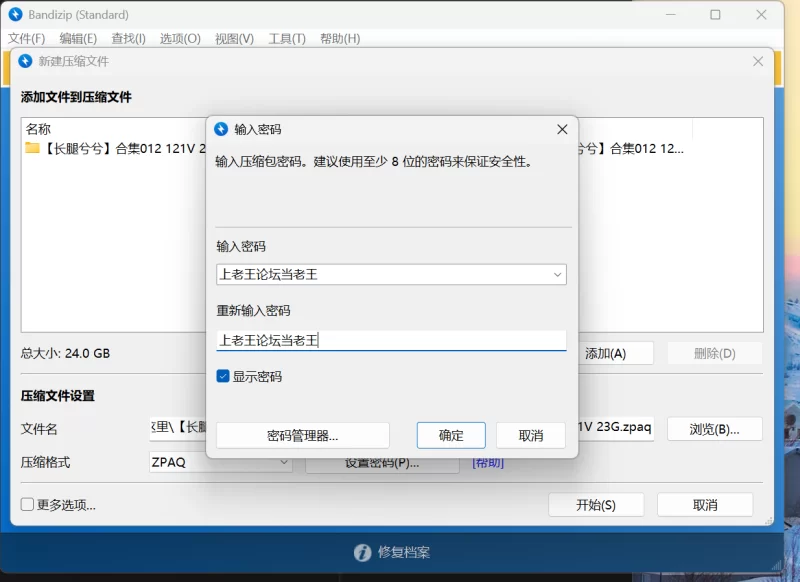Click the Bandizip logo in title bar

(16, 14)
